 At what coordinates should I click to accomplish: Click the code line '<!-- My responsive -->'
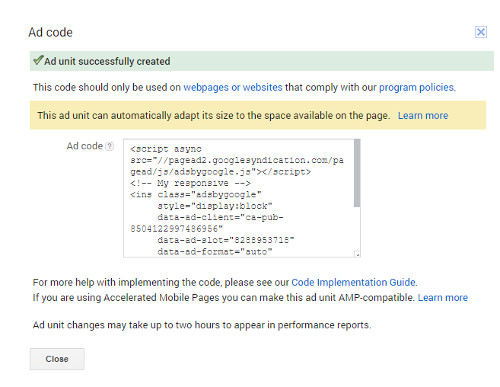[x=190, y=183]
